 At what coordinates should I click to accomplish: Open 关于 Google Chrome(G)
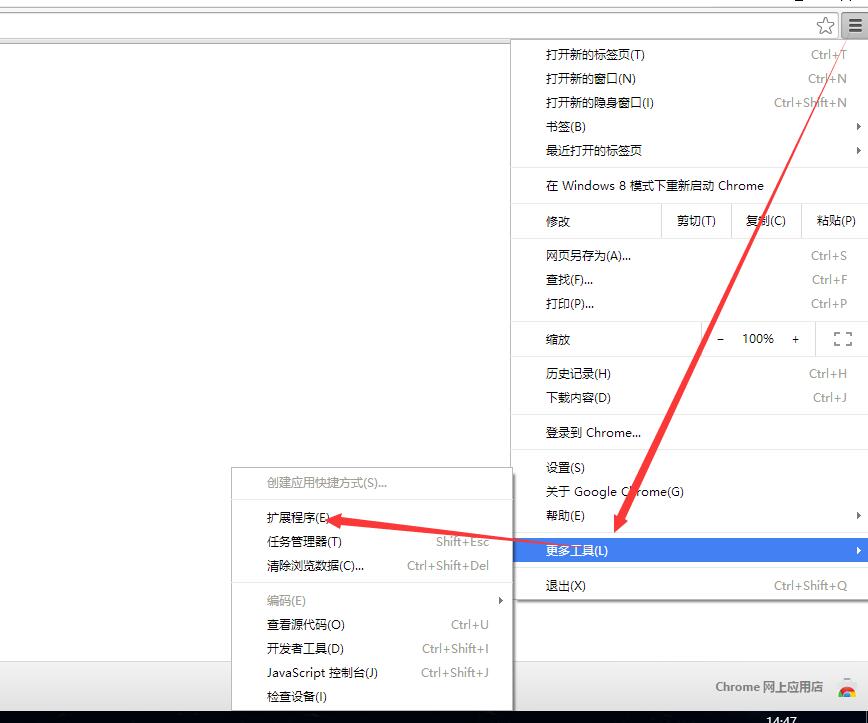[x=689, y=492]
